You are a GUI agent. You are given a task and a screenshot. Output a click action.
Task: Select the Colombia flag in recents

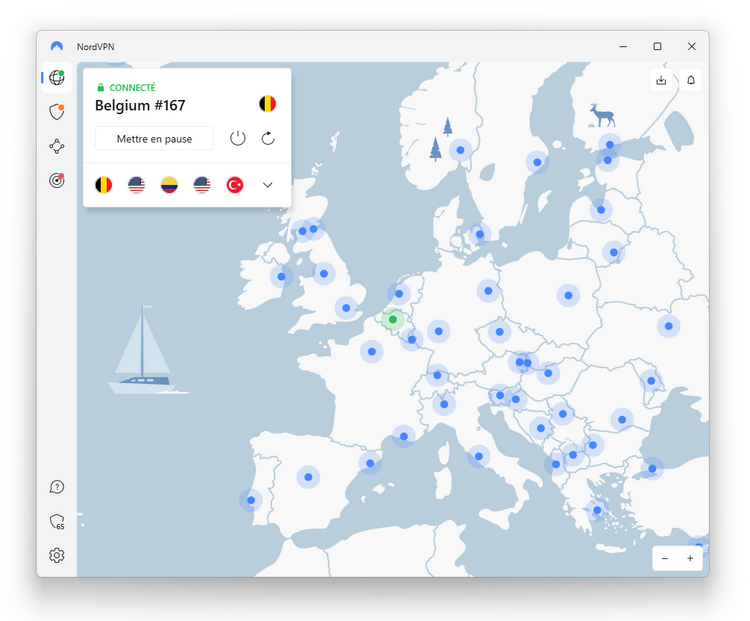click(169, 185)
